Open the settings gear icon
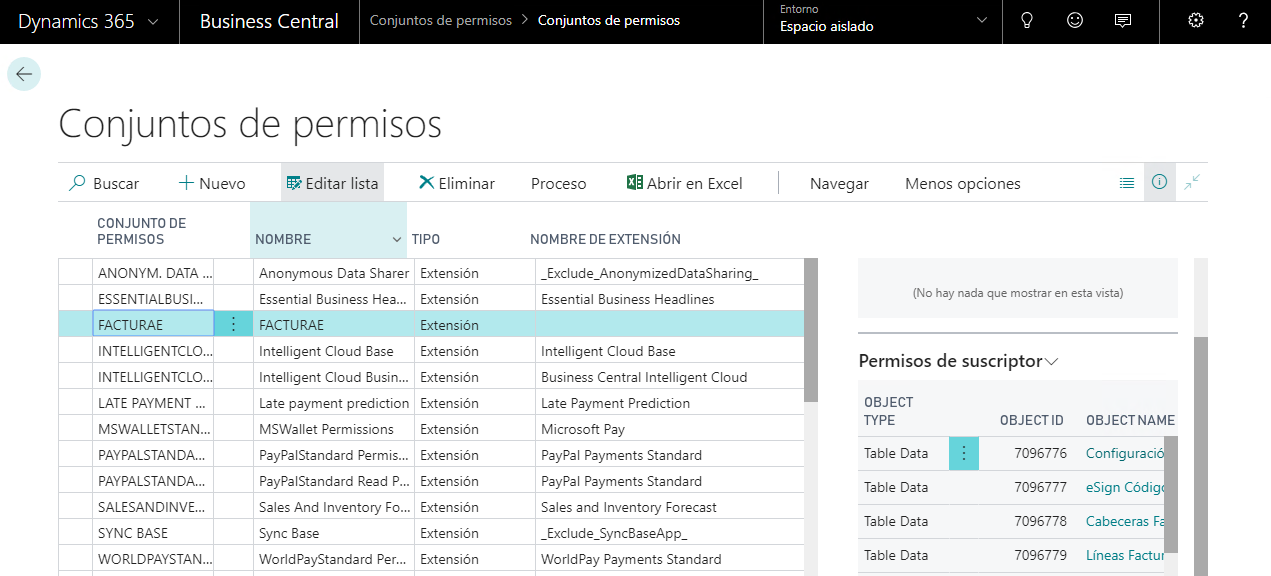The image size is (1271, 576). (1195, 20)
